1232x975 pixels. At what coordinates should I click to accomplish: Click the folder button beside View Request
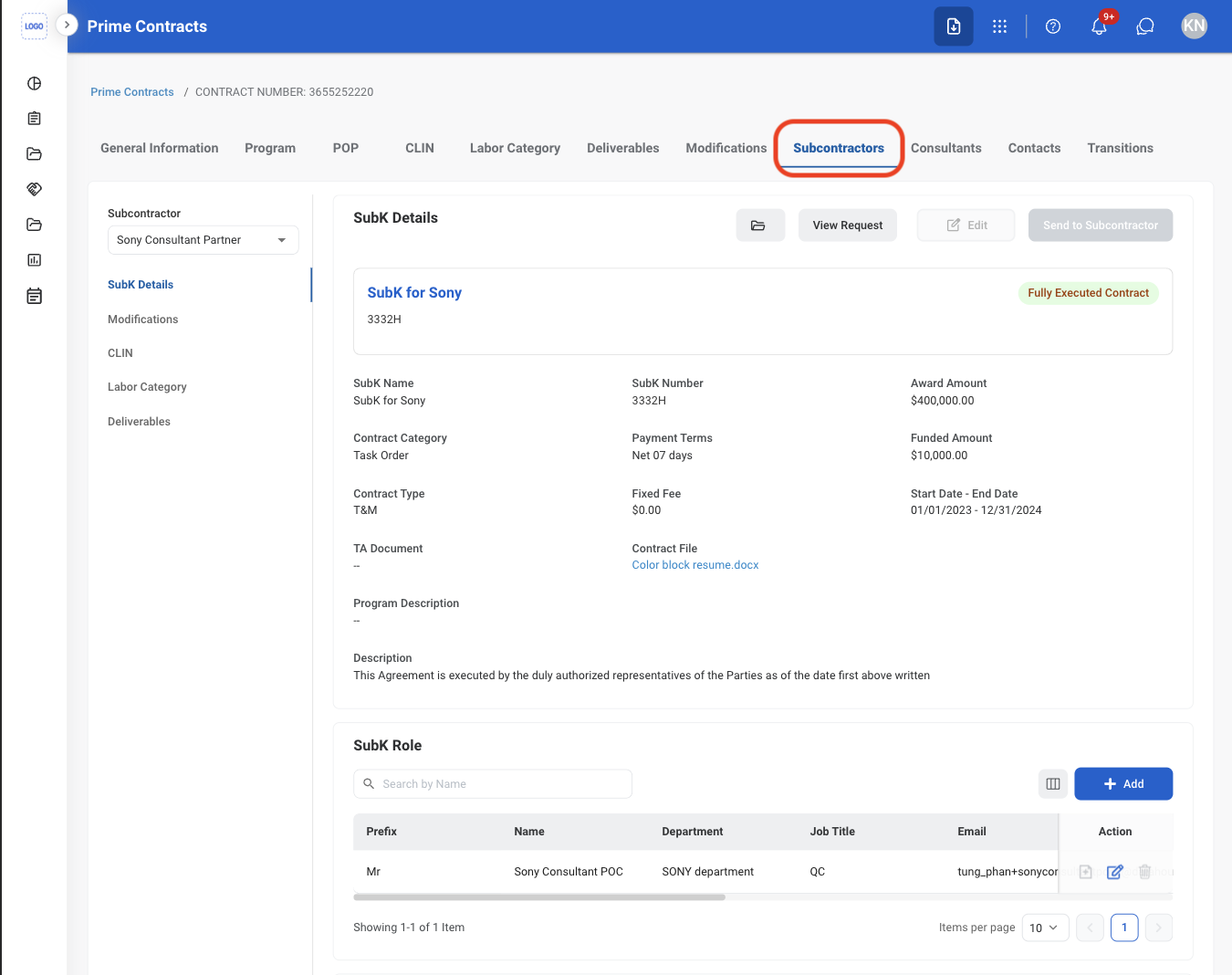[x=760, y=225]
